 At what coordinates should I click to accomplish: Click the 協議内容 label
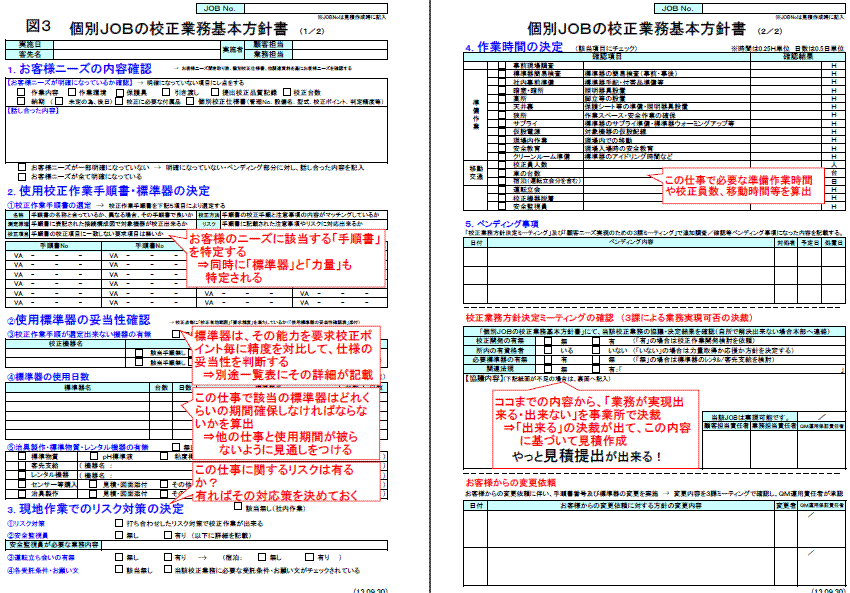[484, 378]
